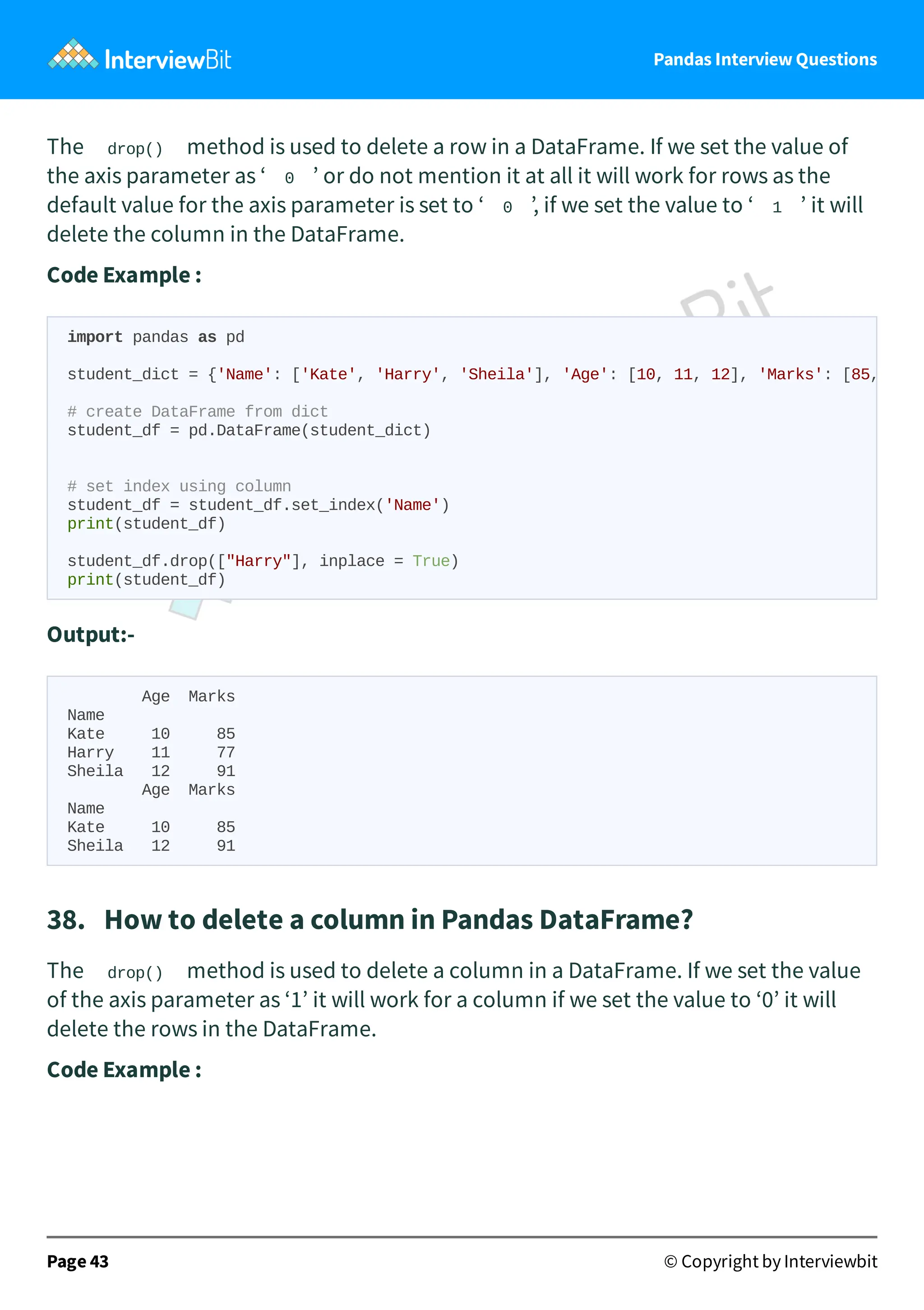
Task: Click the student_dict definition code line
Action: 471,374
